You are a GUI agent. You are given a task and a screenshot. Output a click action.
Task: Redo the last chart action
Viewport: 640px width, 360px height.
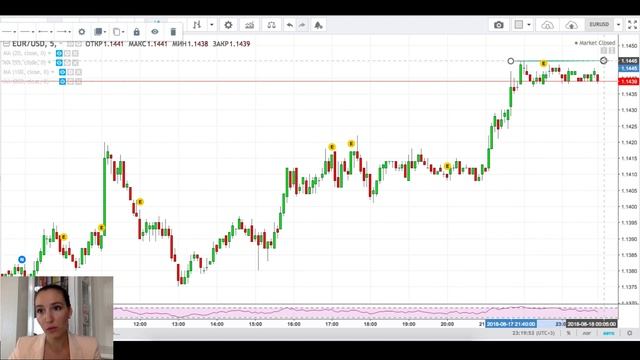point(302,25)
